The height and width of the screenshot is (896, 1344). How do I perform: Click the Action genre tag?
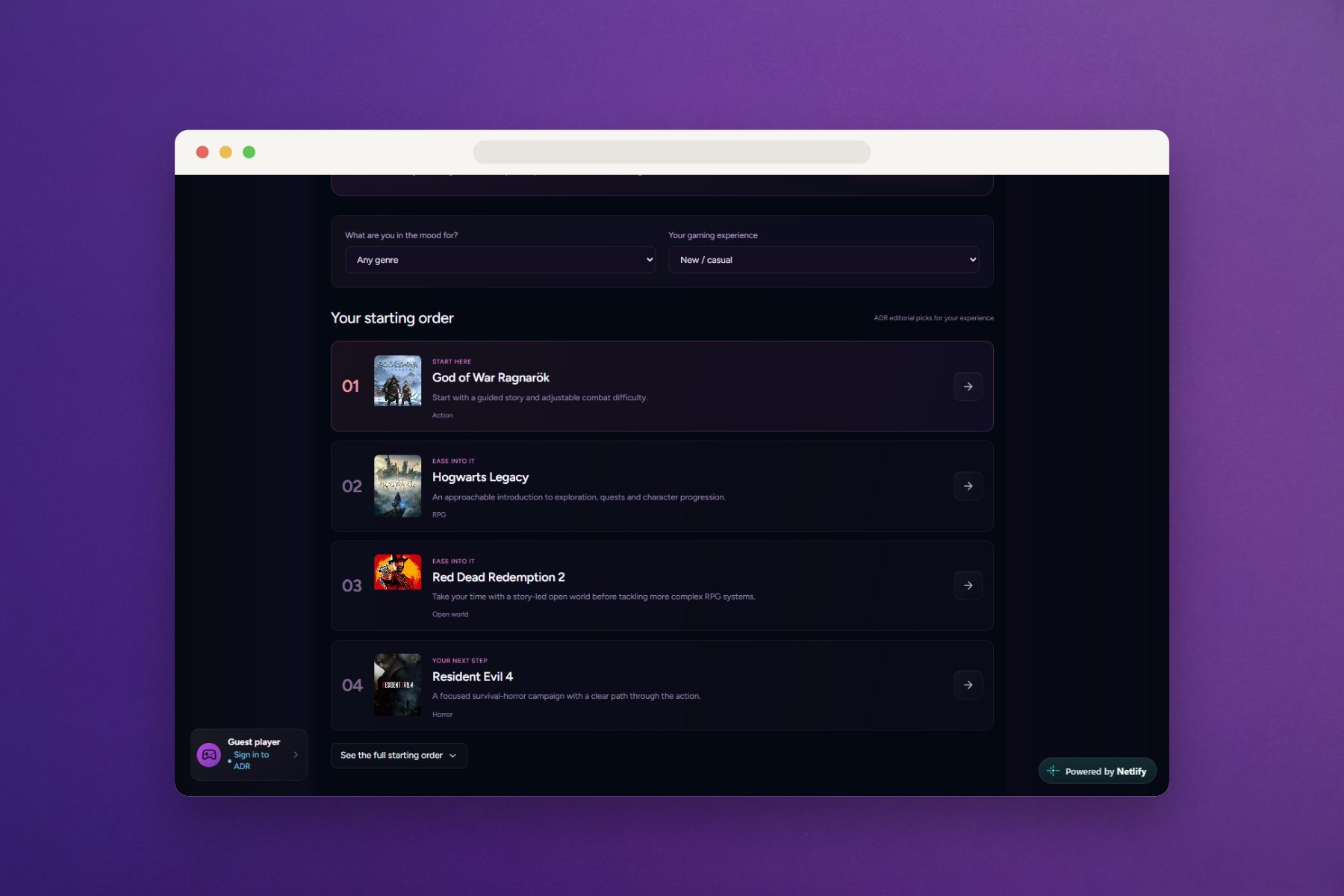click(442, 415)
